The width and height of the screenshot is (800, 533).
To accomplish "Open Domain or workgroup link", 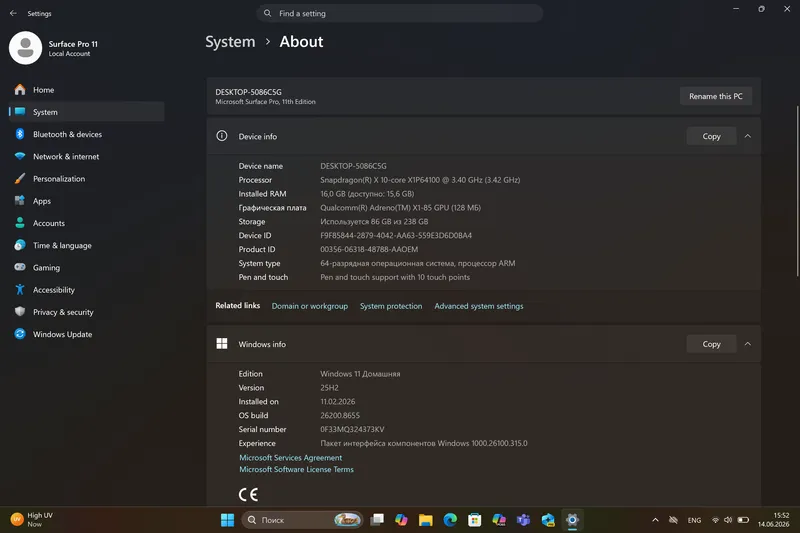I will tap(310, 306).
